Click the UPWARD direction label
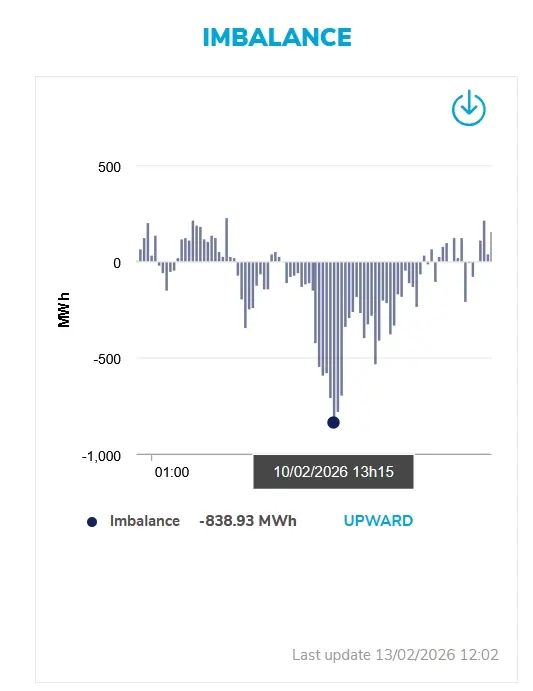 (378, 521)
